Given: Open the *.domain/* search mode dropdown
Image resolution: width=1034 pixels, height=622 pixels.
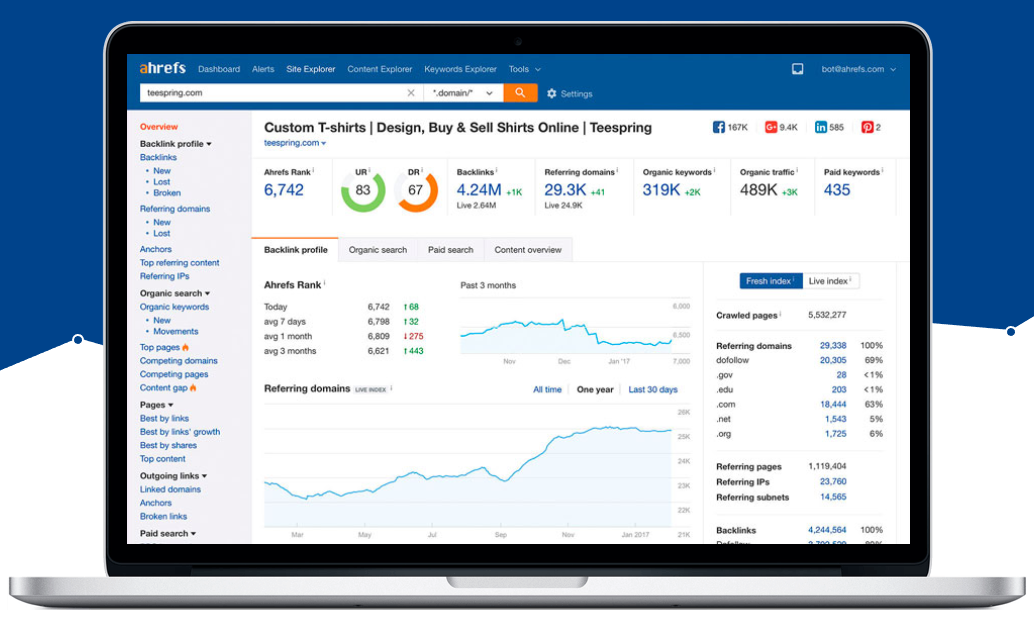Looking at the screenshot, I should tap(463, 91).
